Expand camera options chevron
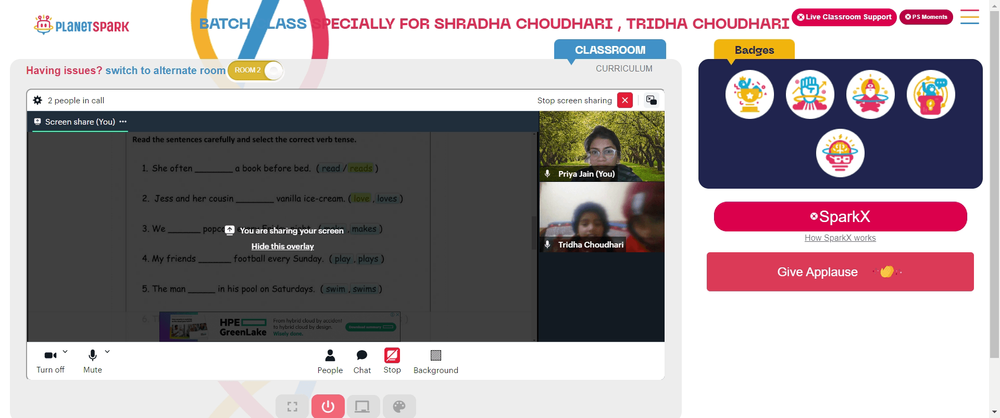The image size is (1000, 418). click(x=65, y=351)
